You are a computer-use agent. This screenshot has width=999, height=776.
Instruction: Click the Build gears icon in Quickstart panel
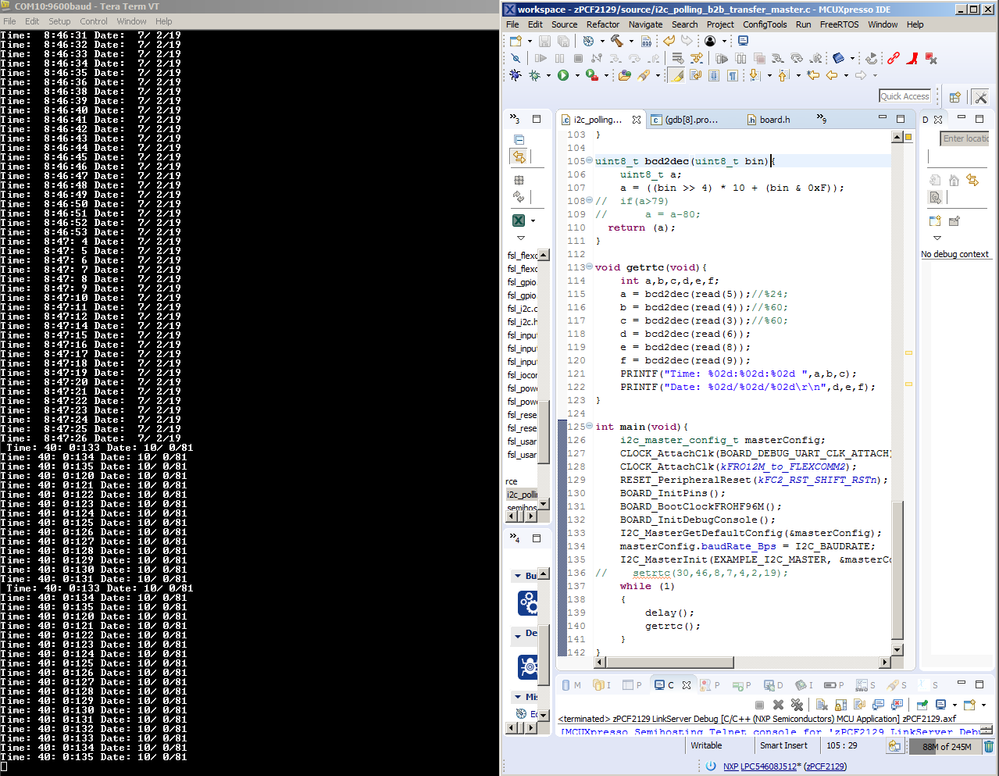pos(528,602)
